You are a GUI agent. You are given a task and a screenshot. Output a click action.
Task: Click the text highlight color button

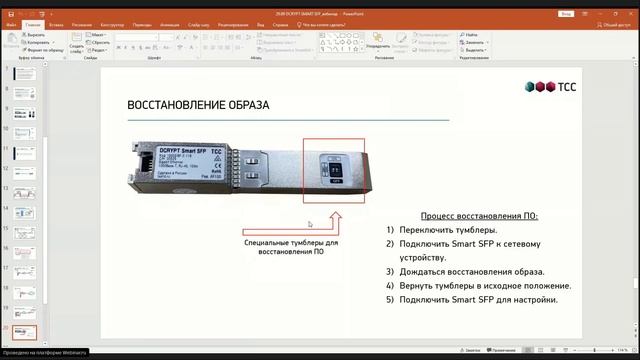[180, 48]
